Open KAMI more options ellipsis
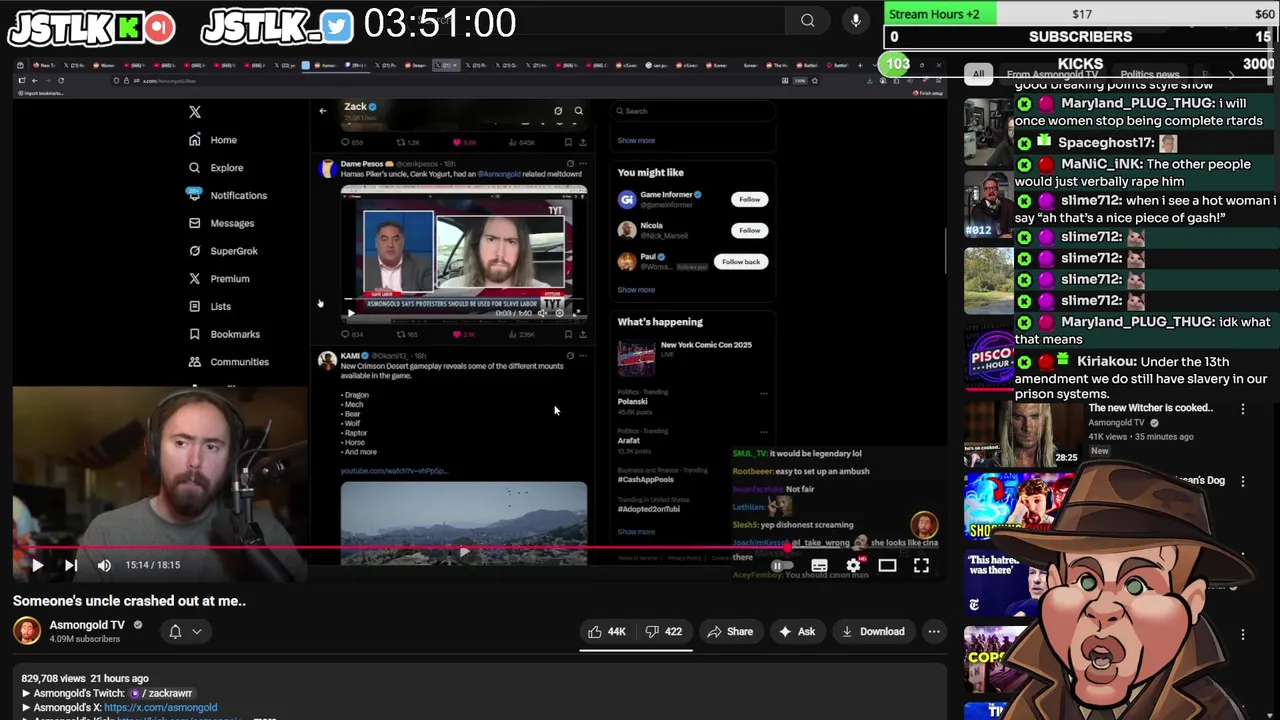The width and height of the screenshot is (1280, 720). pyautogui.click(x=583, y=356)
